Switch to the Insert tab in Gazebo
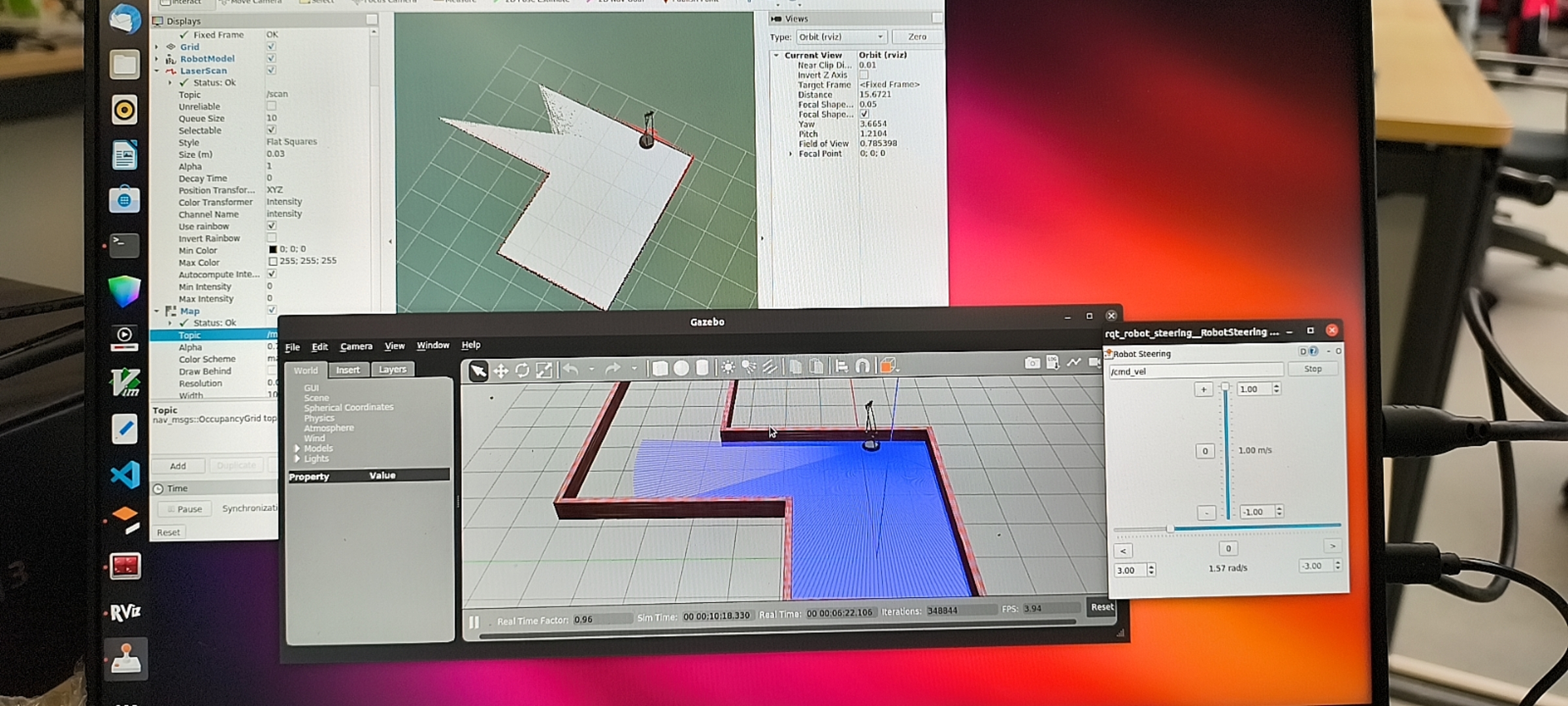Screen dimensions: 1568x706 (x=348, y=370)
